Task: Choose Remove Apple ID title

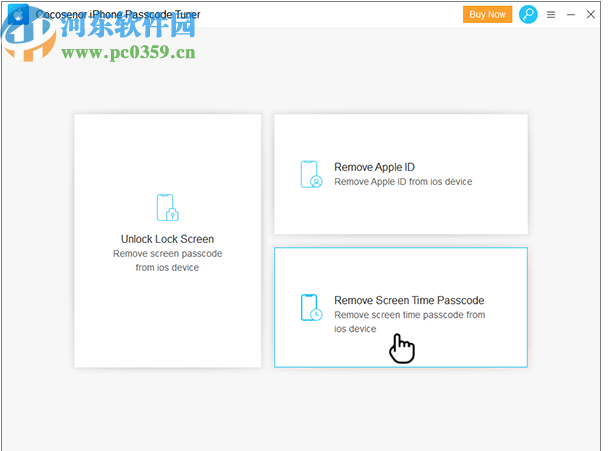Action: coord(374,167)
